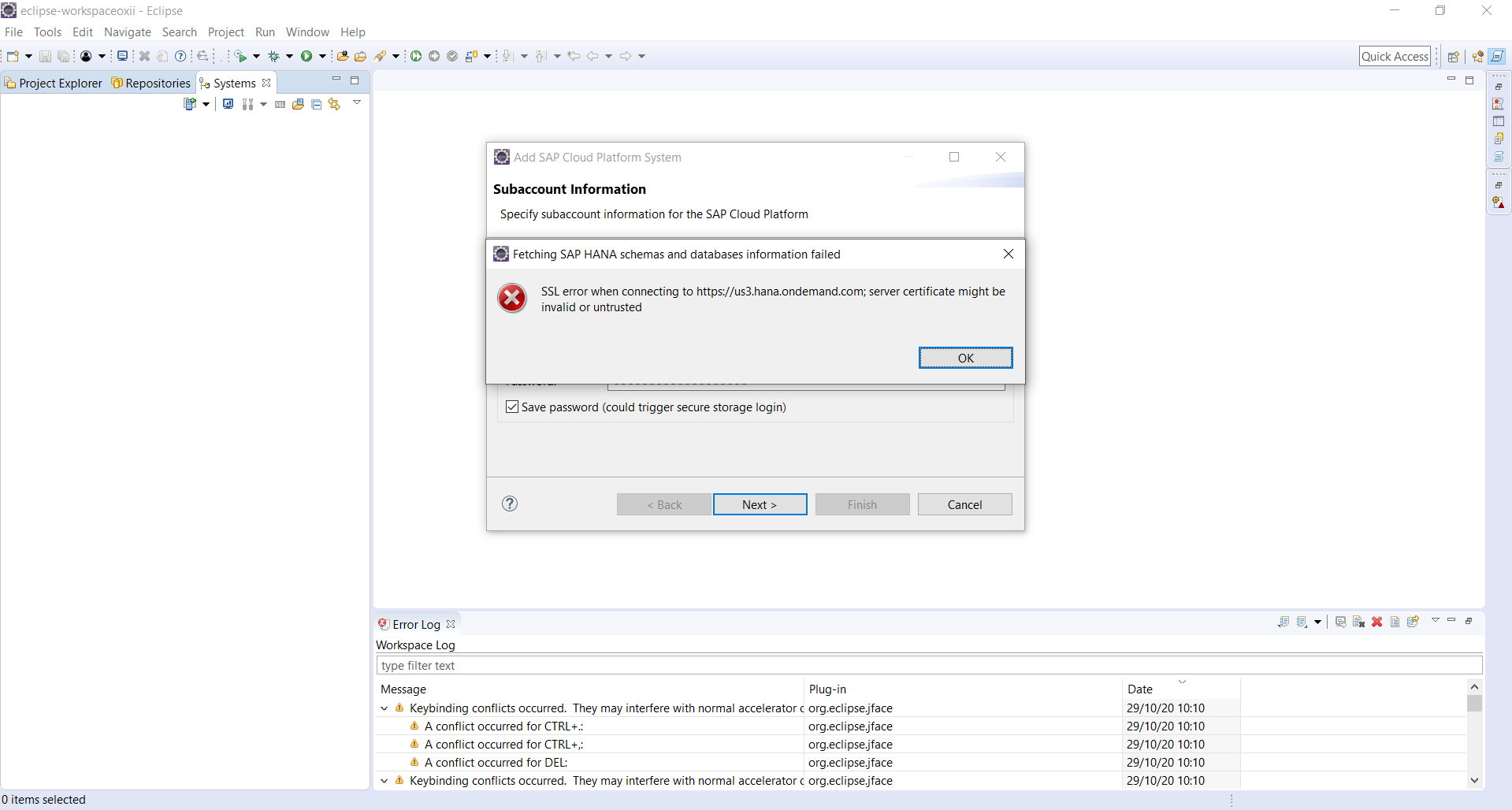Image resolution: width=1512 pixels, height=810 pixels.
Task: Collapse the first Keybinding conflicts occurred log entry
Action: point(385,708)
